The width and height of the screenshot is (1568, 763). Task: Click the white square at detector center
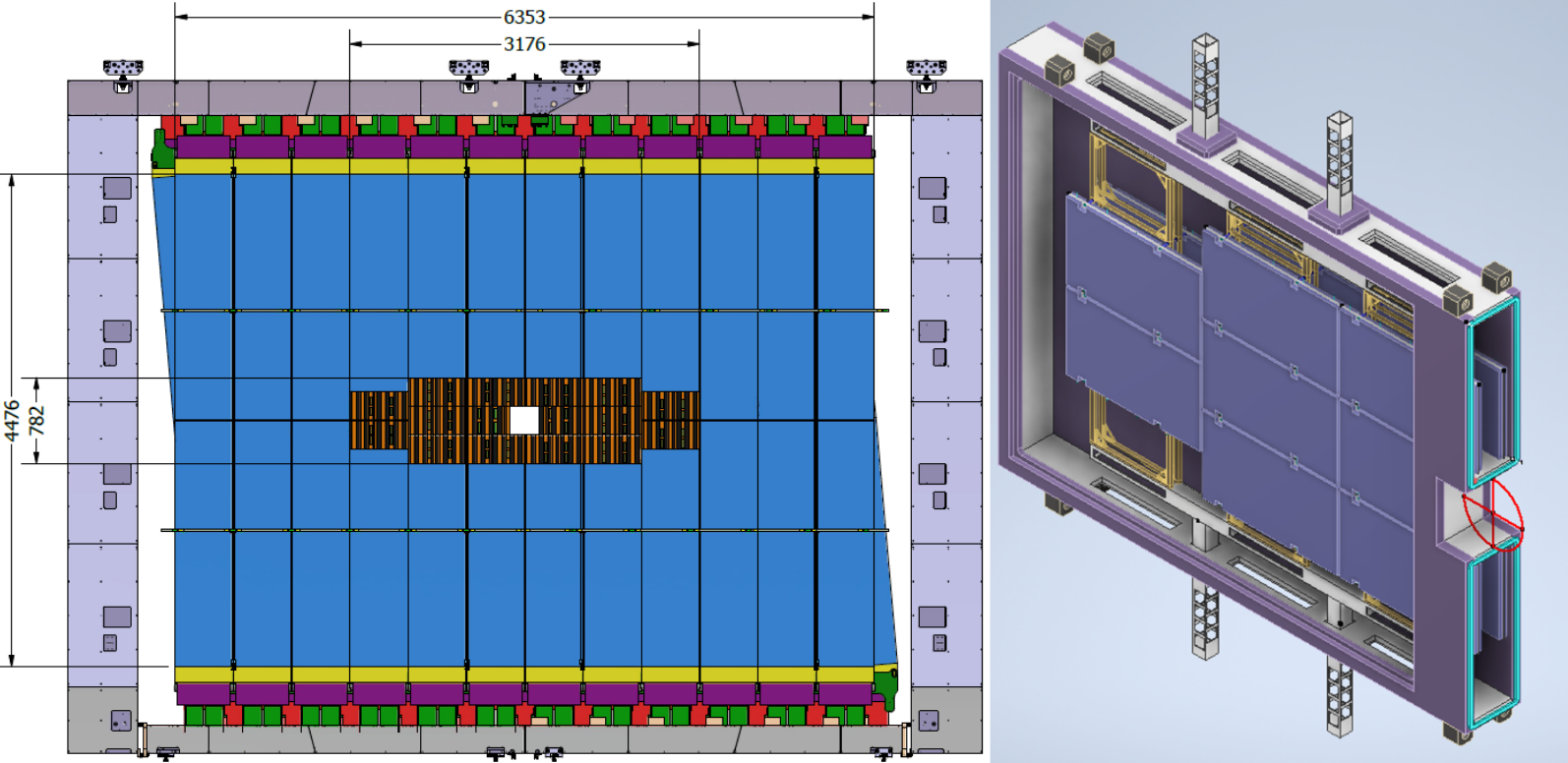coord(524,421)
